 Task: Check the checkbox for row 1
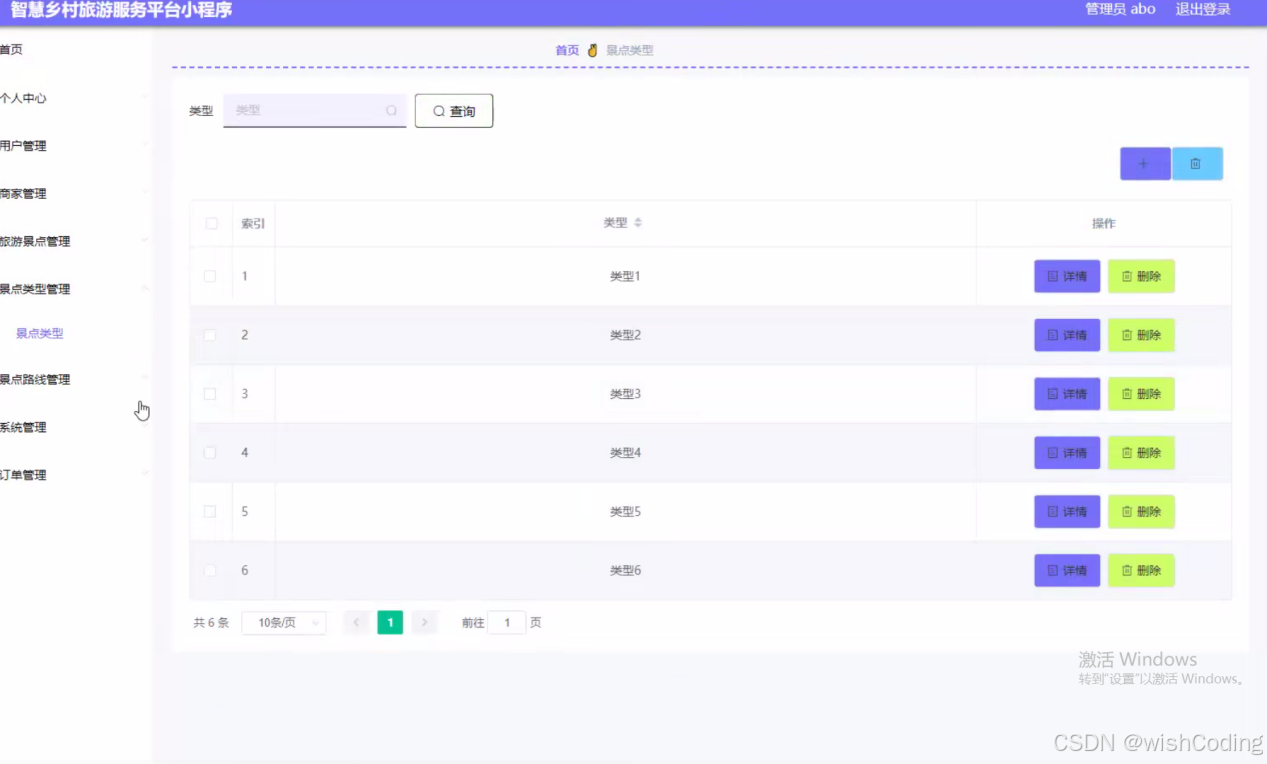coord(210,276)
